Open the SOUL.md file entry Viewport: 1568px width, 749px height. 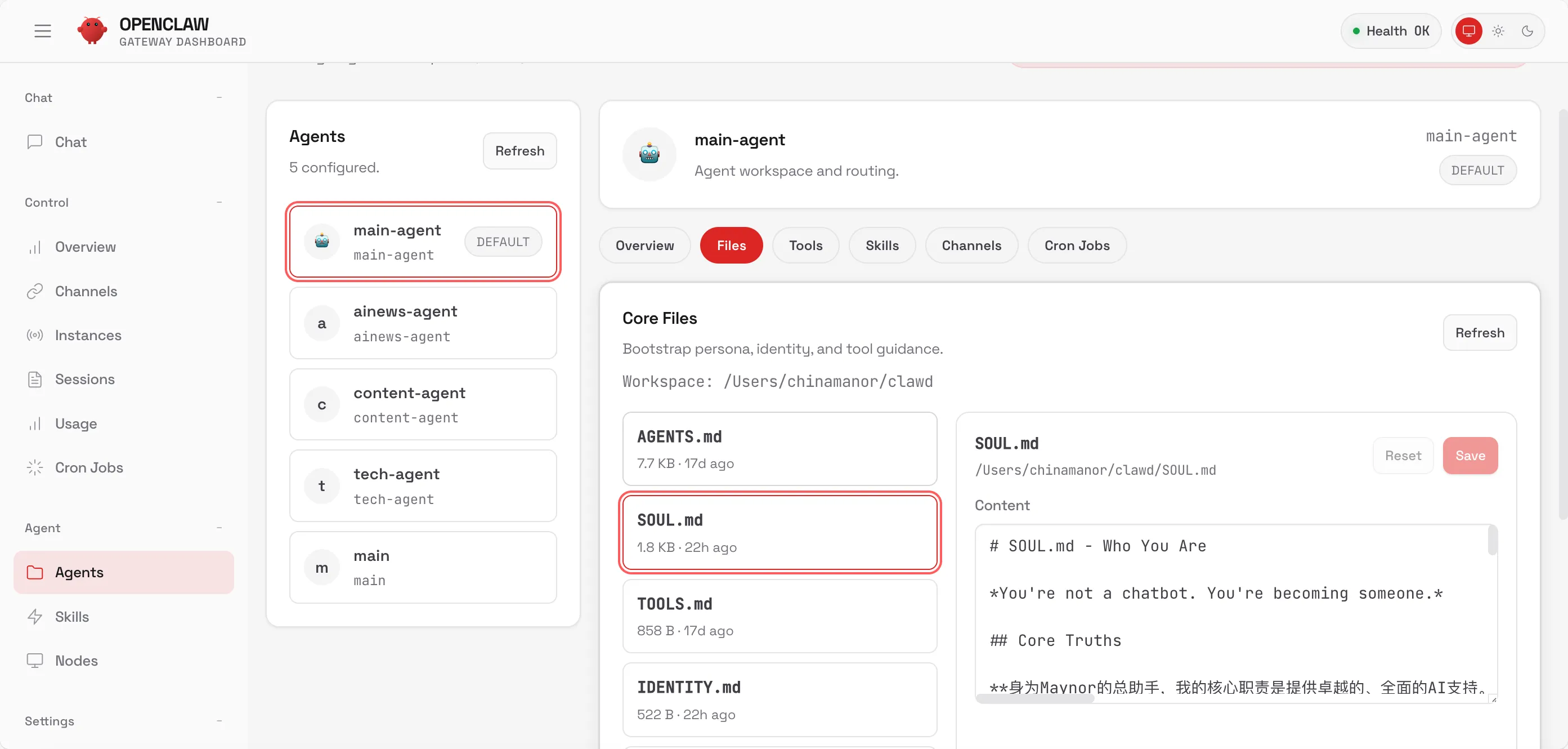[779, 532]
